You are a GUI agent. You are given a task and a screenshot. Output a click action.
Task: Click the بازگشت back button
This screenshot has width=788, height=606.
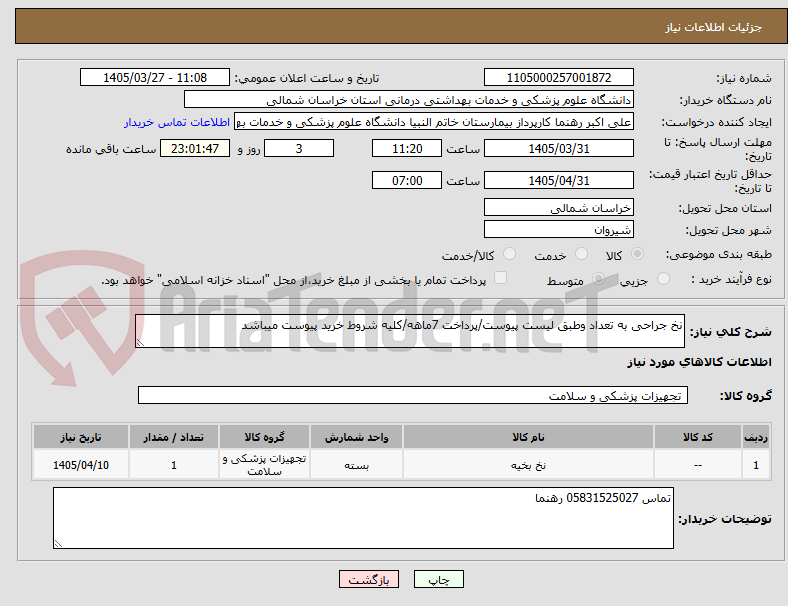click(369, 579)
